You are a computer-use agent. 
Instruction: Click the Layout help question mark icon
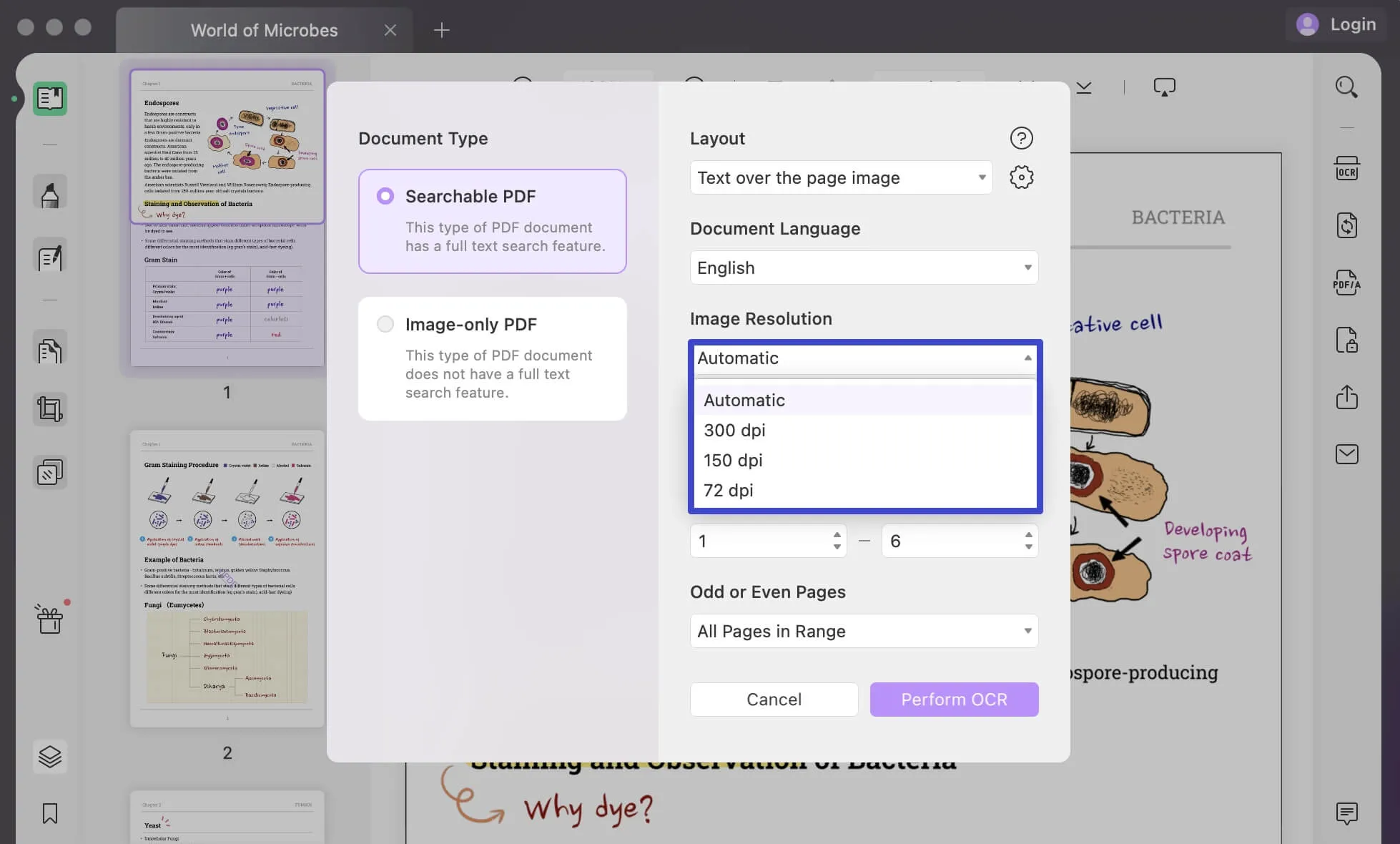(1020, 138)
